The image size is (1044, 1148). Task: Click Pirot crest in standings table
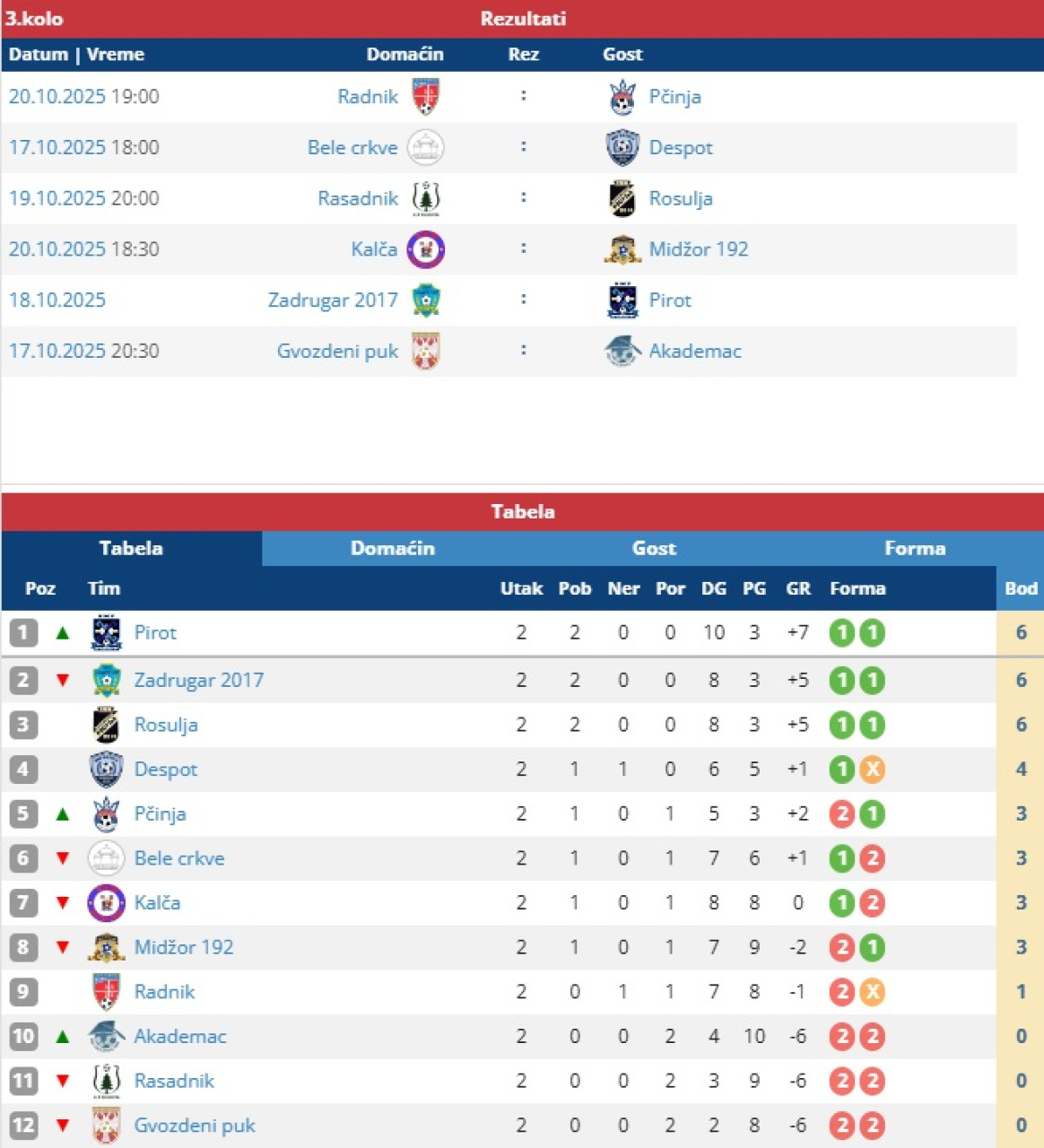pos(107,633)
